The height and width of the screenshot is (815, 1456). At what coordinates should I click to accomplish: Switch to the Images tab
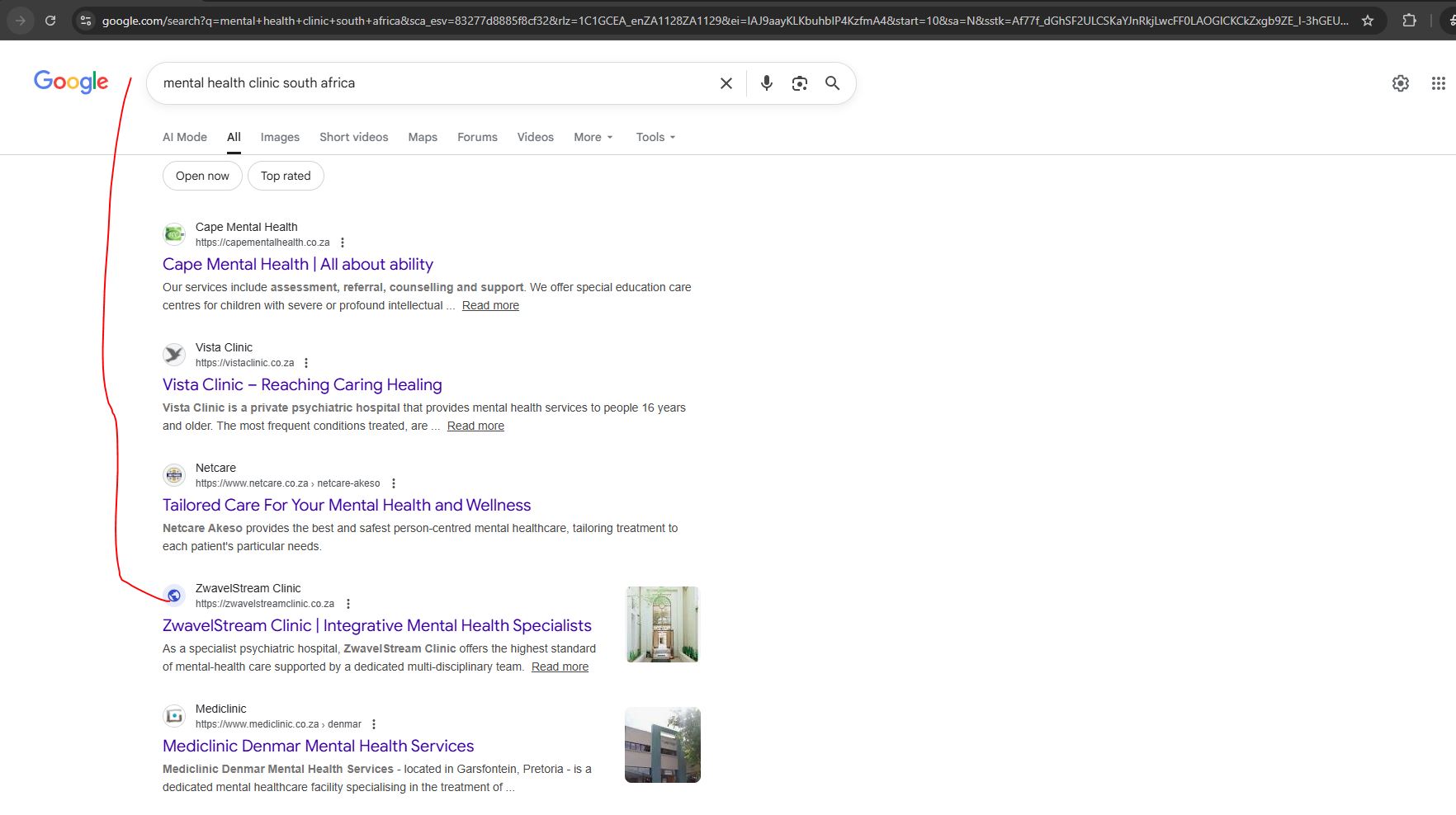click(280, 137)
